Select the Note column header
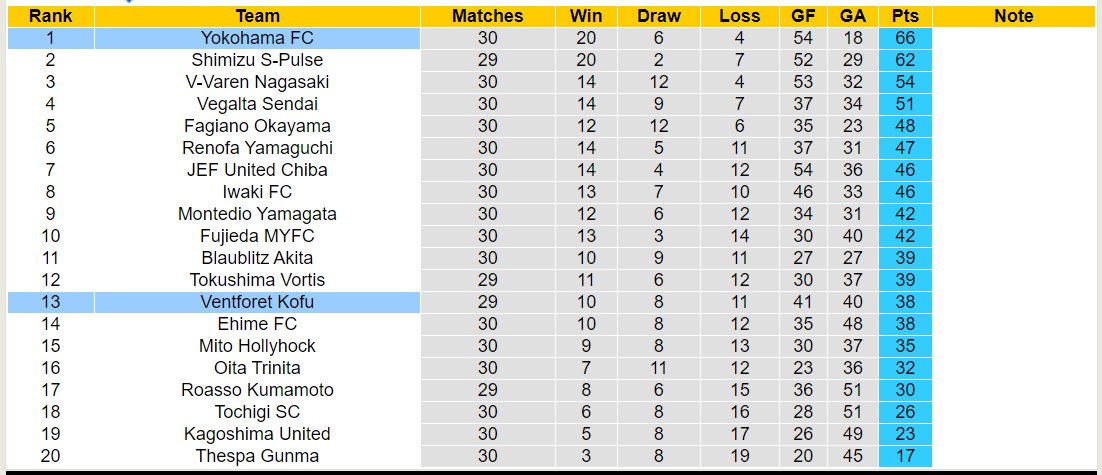Screen dimensions: 1102x475 pos(1014,16)
